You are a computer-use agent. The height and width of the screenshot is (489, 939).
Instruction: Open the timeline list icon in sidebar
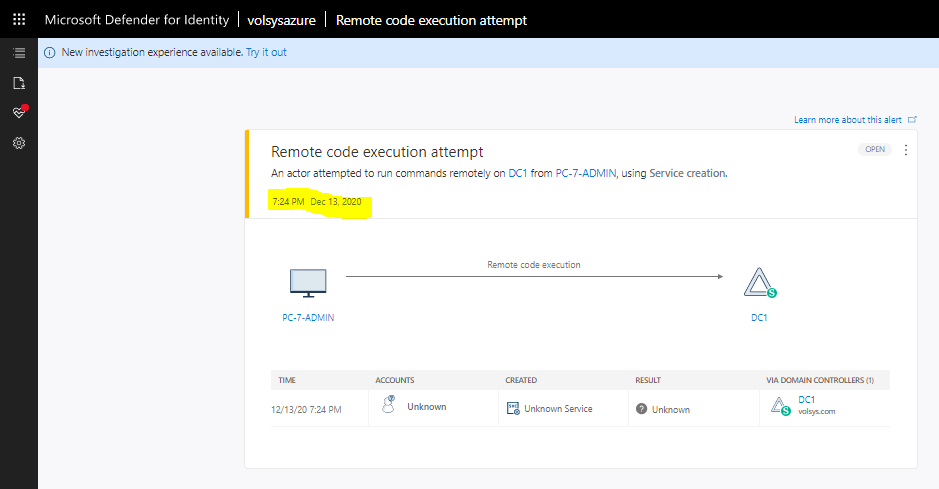point(18,52)
